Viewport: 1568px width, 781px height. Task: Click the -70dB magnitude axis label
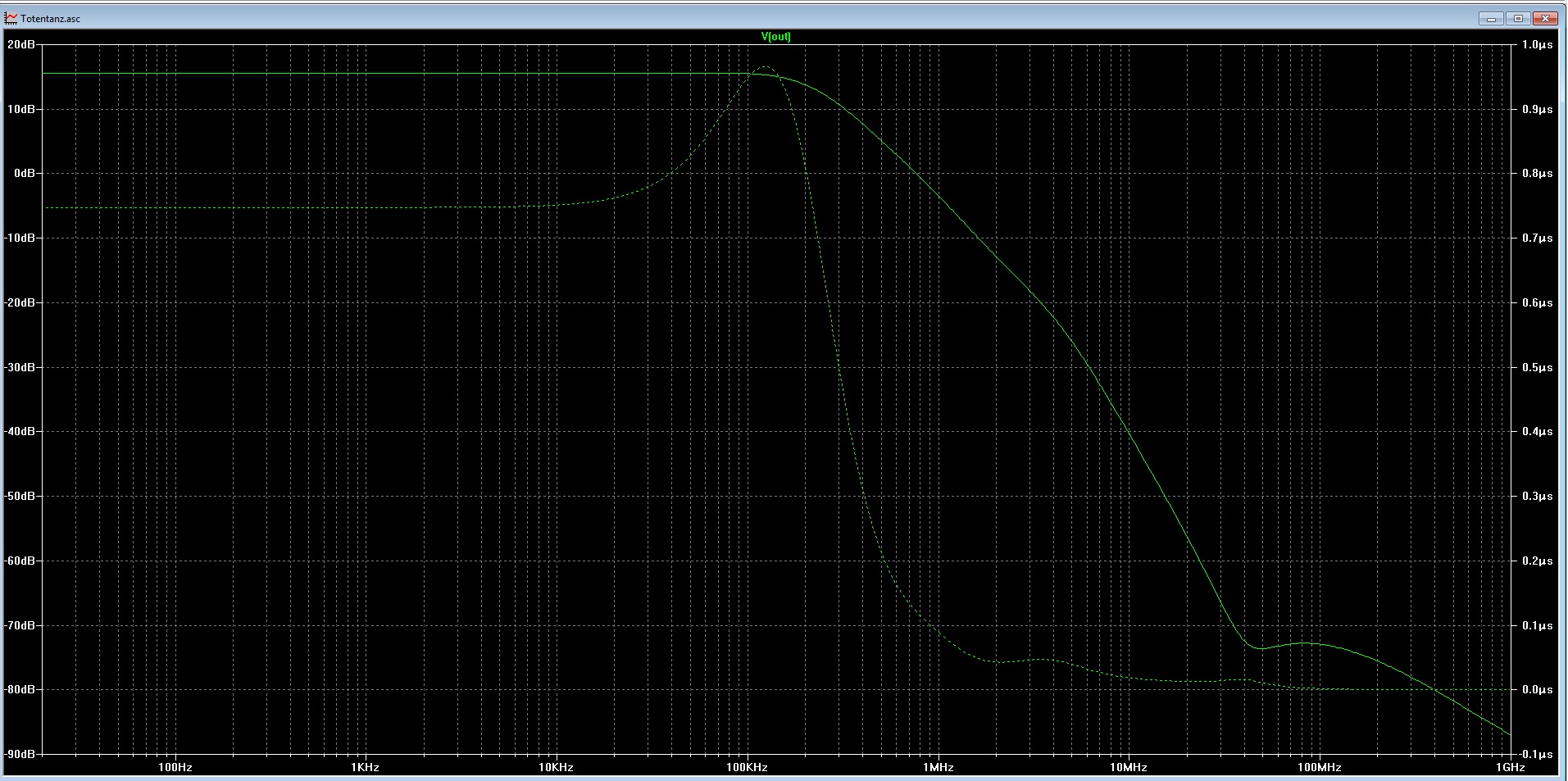(20, 625)
